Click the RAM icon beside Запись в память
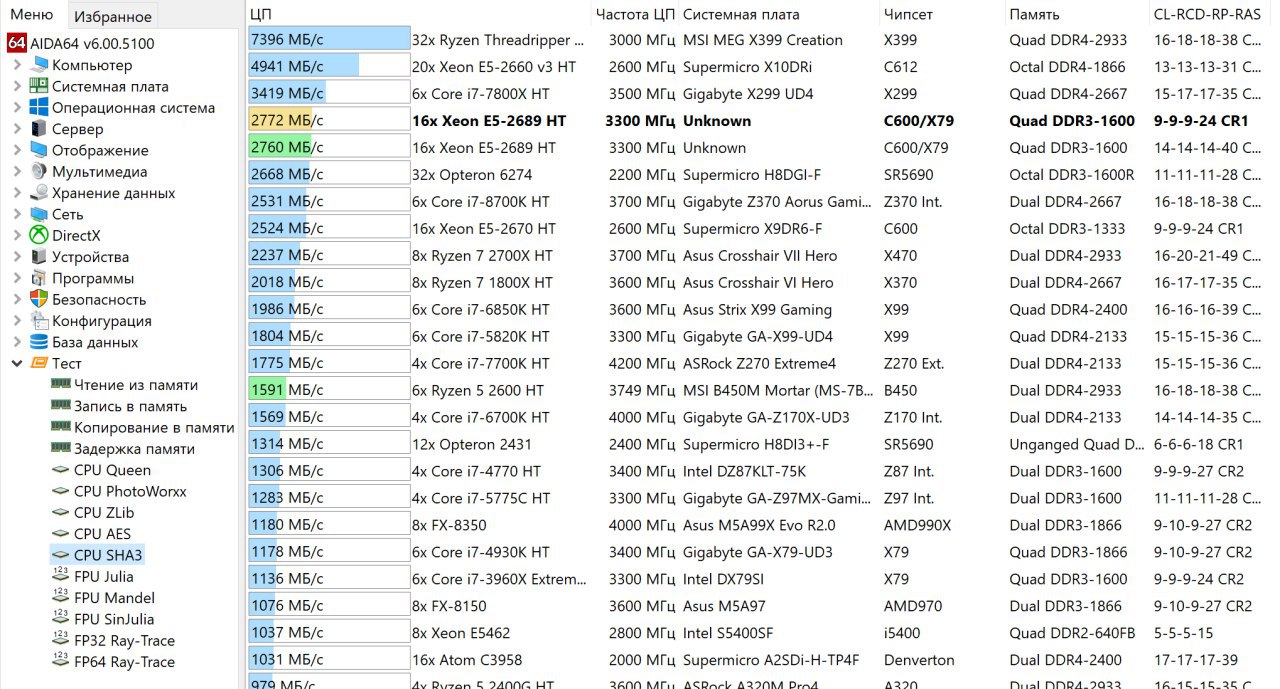Viewport: 1280px width, 689px height. pos(60,406)
